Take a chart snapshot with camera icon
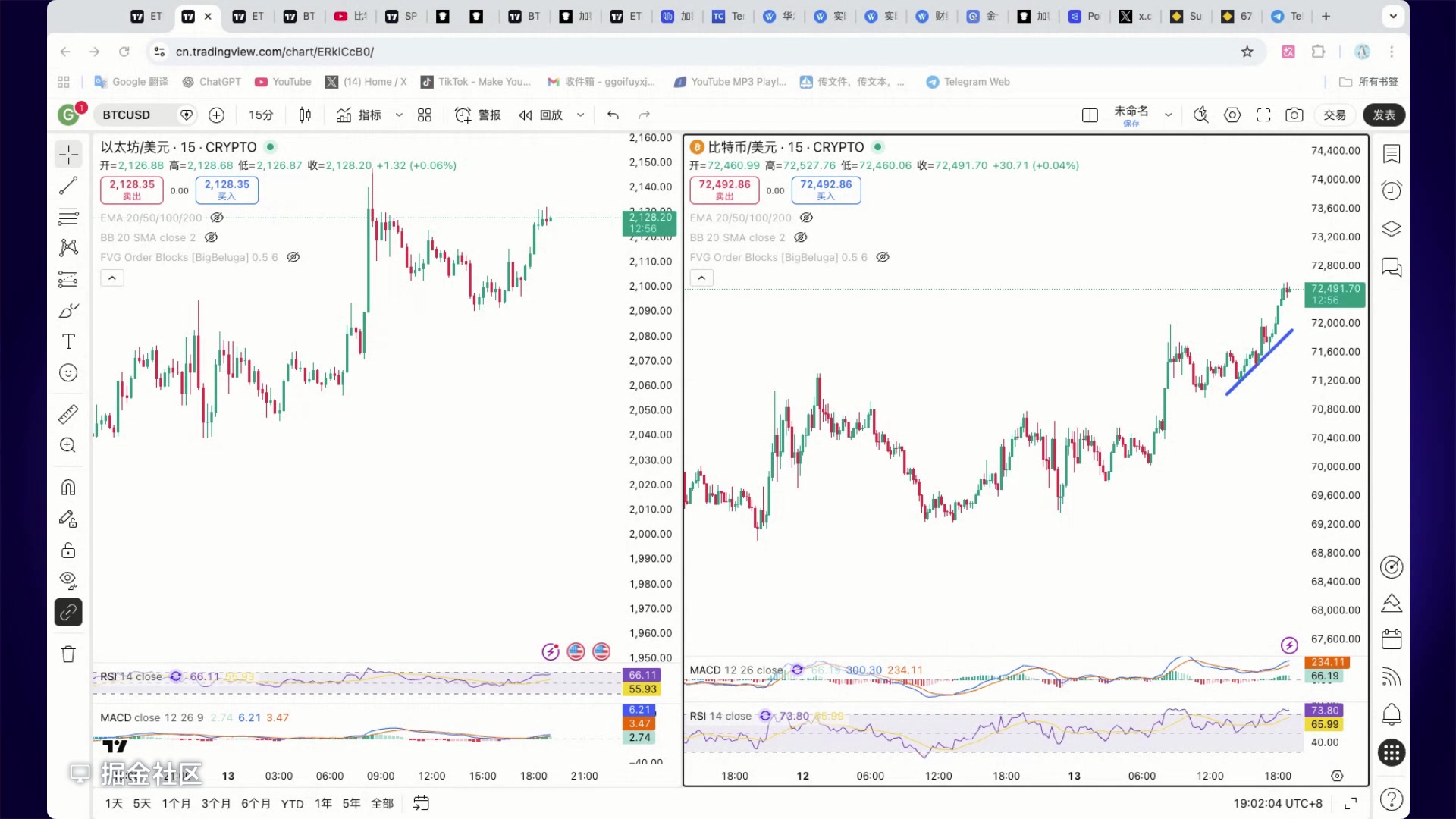Screen dimensions: 1456x819 pos(1294,115)
